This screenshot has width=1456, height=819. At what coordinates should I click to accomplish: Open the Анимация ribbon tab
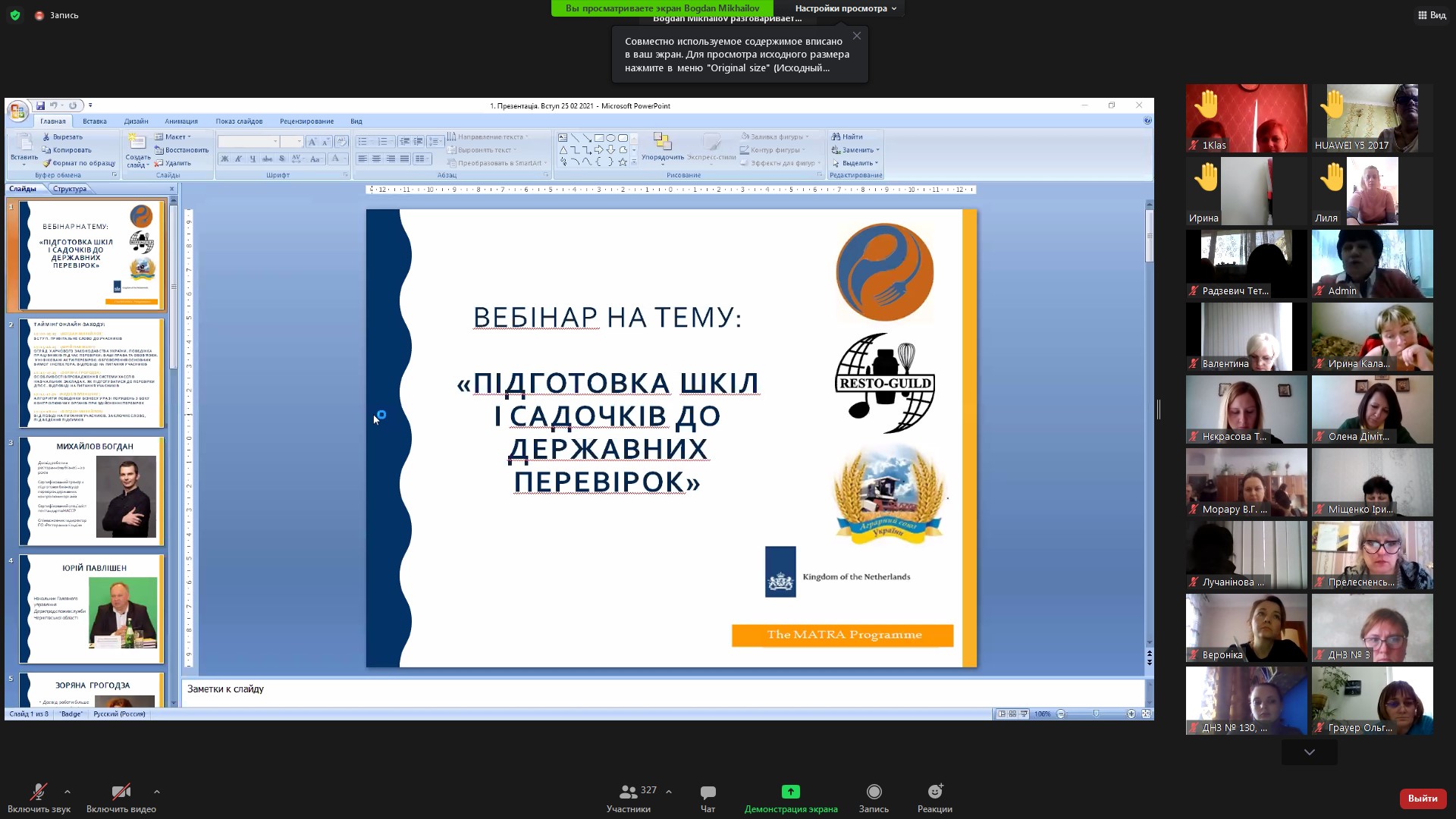(181, 121)
